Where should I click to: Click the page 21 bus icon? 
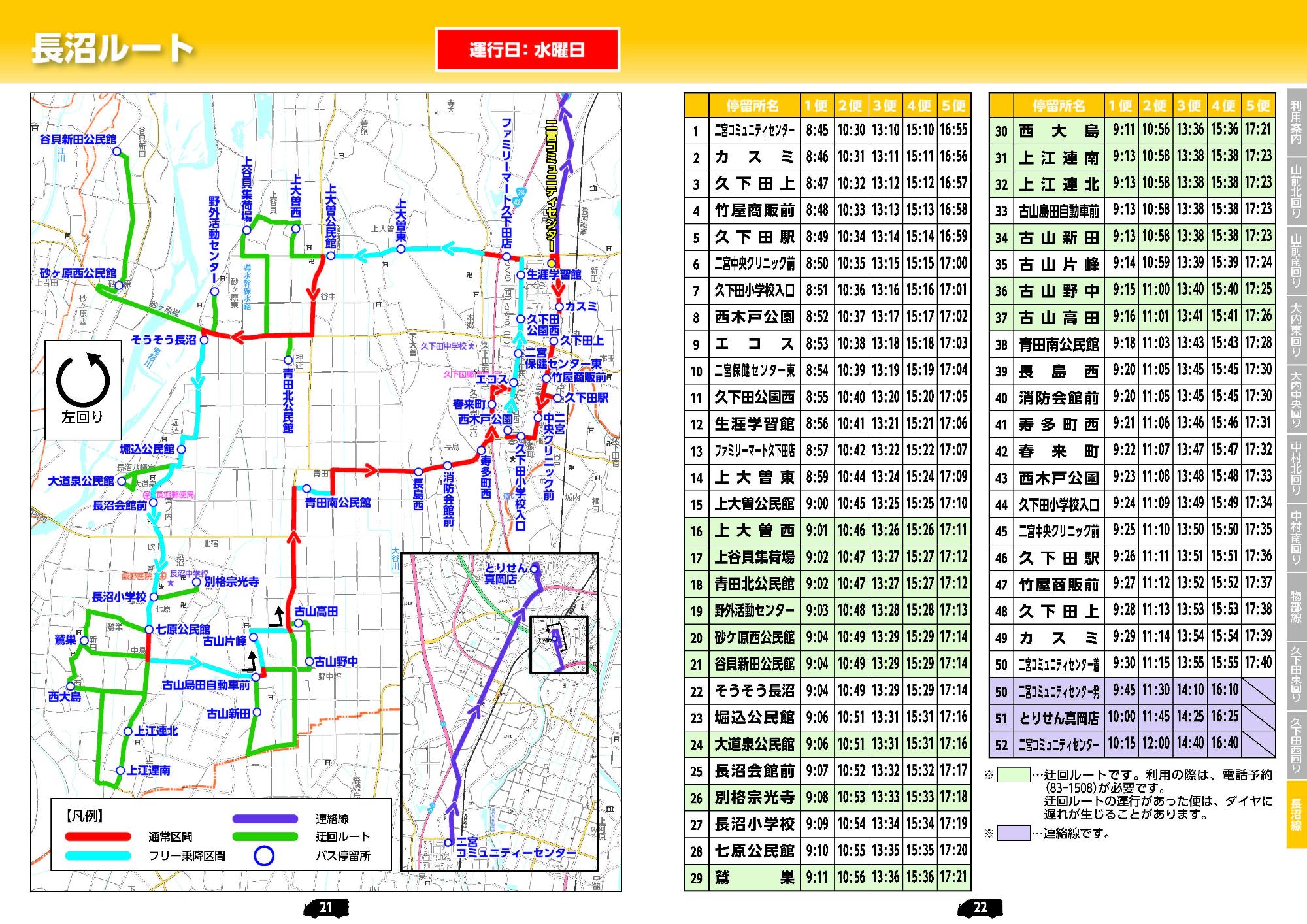[325, 907]
